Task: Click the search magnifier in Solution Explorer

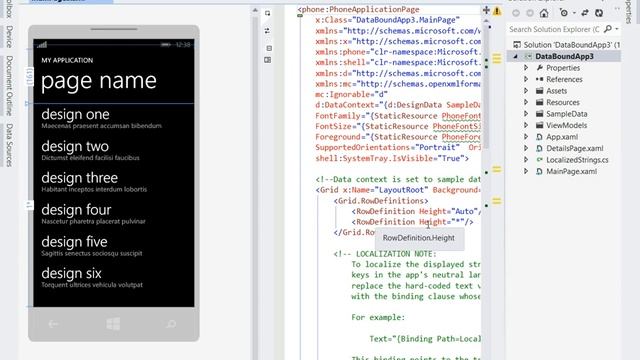Action: click(608, 29)
